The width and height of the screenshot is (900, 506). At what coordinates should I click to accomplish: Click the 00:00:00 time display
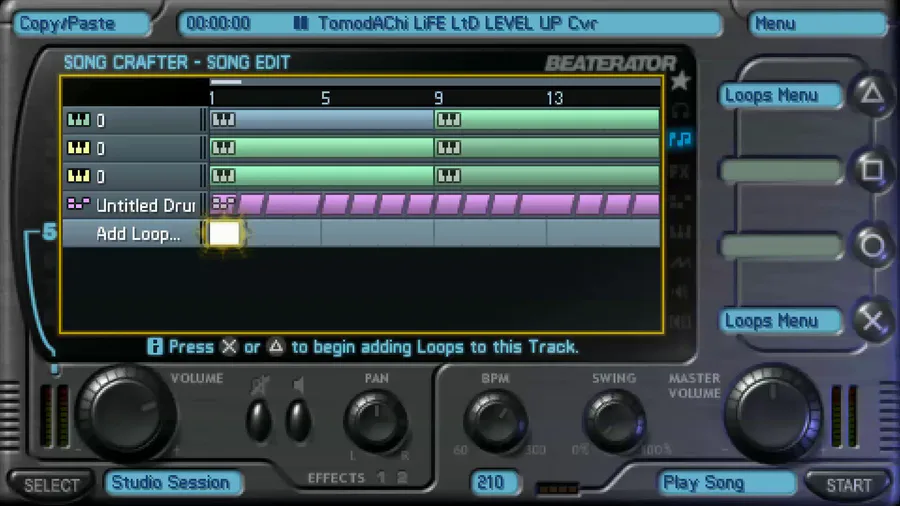[218, 24]
